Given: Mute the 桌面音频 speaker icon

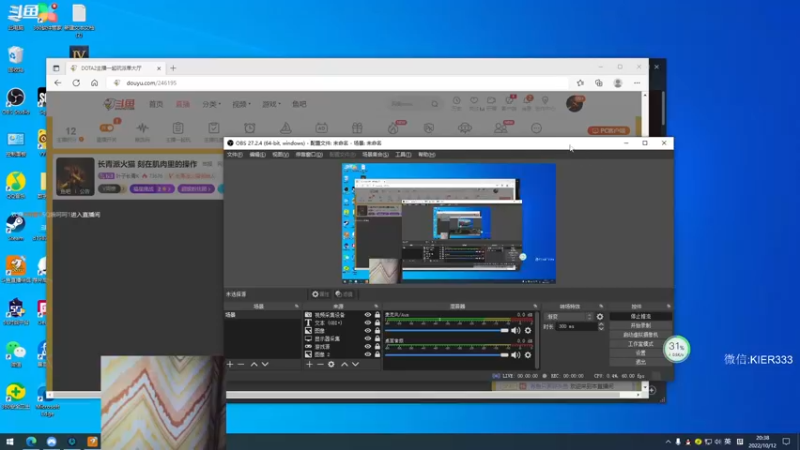Looking at the screenshot, I should (x=516, y=355).
